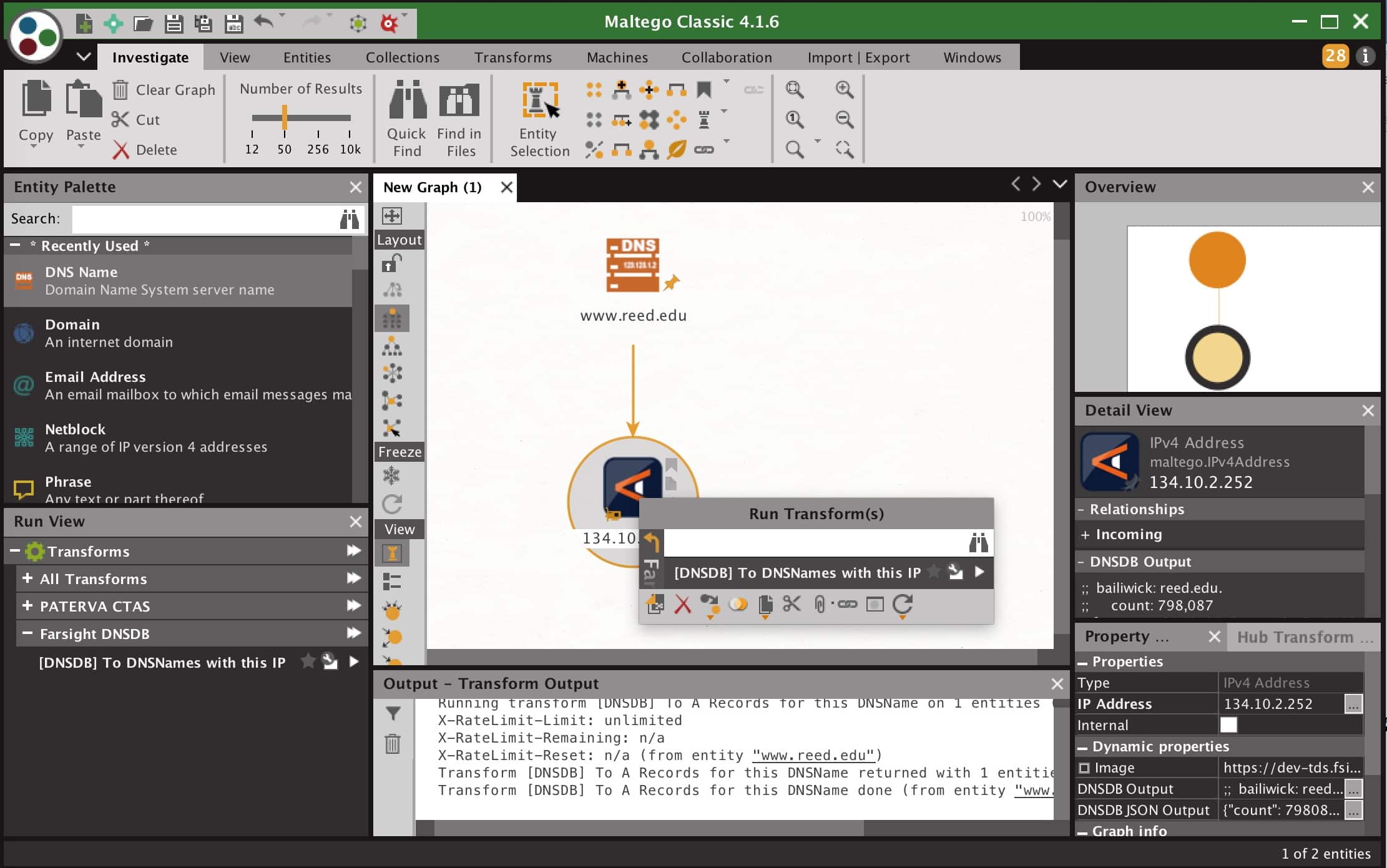The width and height of the screenshot is (1387, 868).
Task: Click the zoom out magnifier icon
Action: tap(845, 119)
